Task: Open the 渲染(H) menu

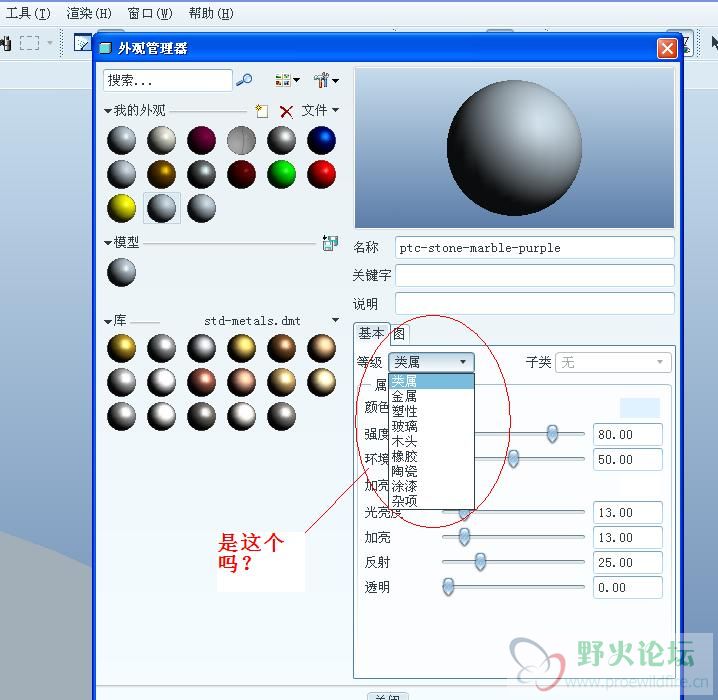Action: point(89,13)
